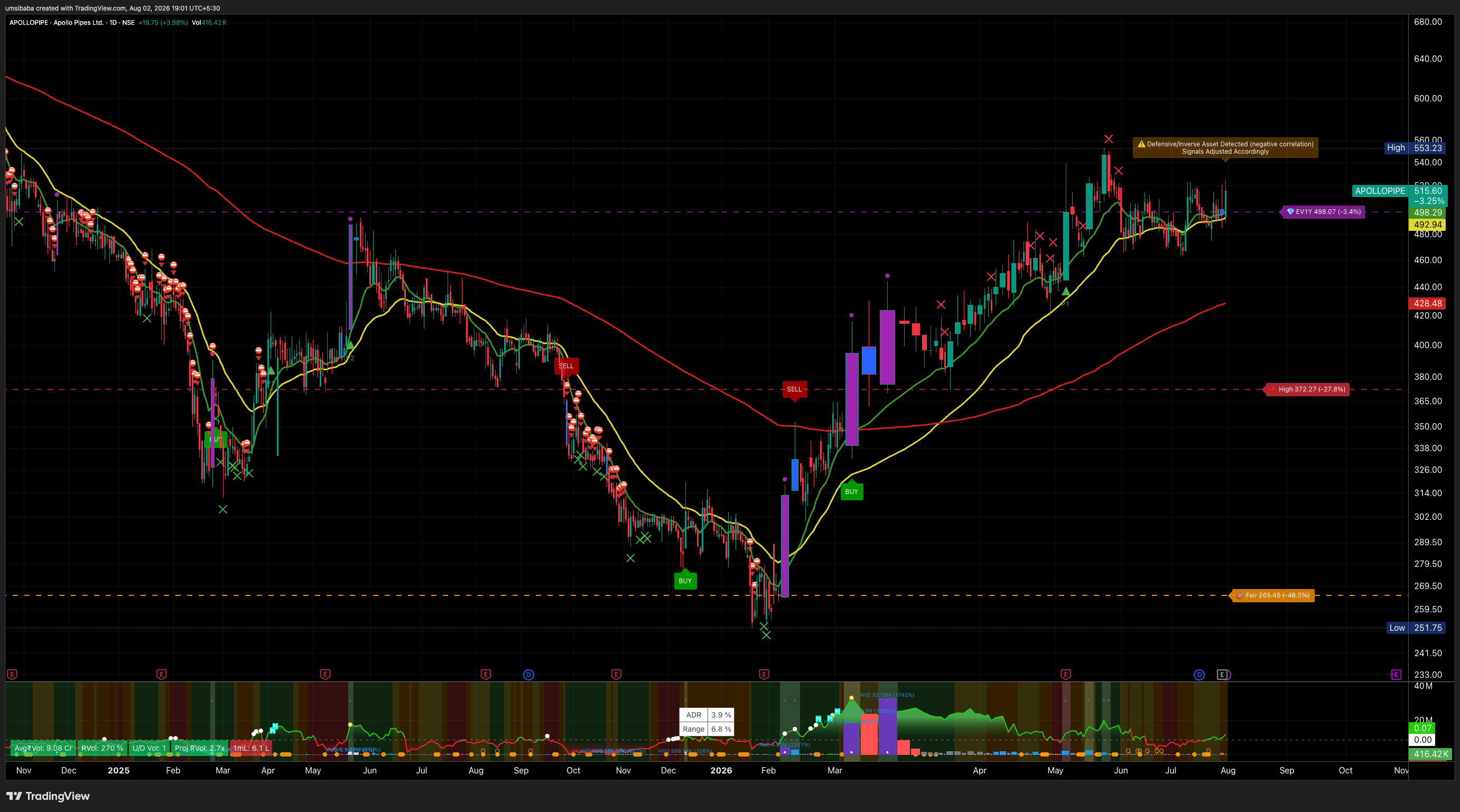This screenshot has width=1460, height=812.
Task: Click the 1mL: 6.1 L red stat box
Action: click(x=251, y=748)
